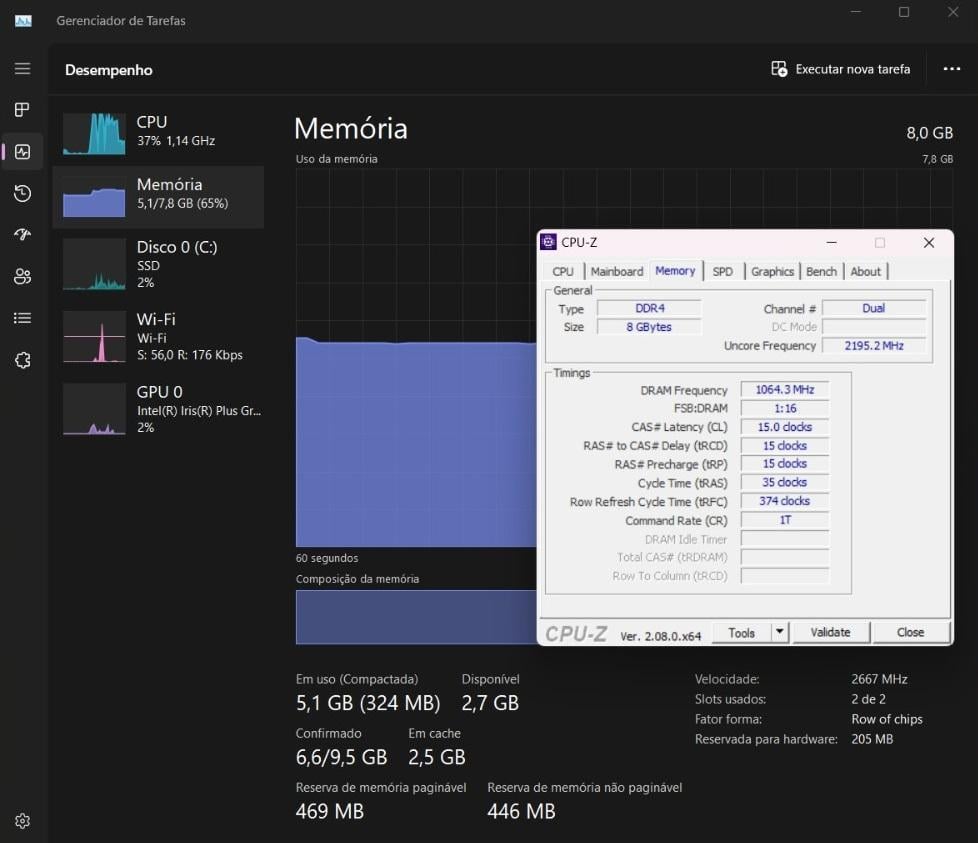Open the Services puzzle icon in sidebar
This screenshot has height=843, width=978.
22,360
